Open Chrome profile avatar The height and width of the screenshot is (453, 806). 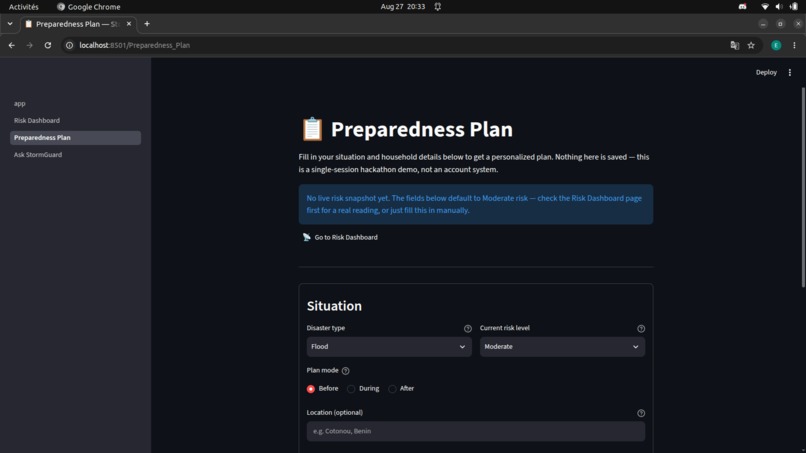776,45
